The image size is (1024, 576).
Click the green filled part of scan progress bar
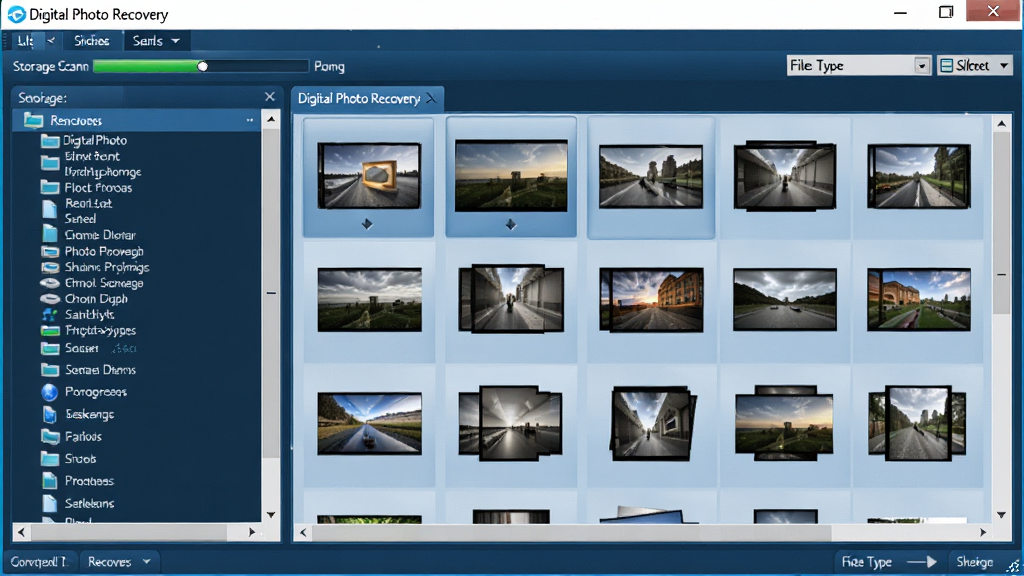146,66
